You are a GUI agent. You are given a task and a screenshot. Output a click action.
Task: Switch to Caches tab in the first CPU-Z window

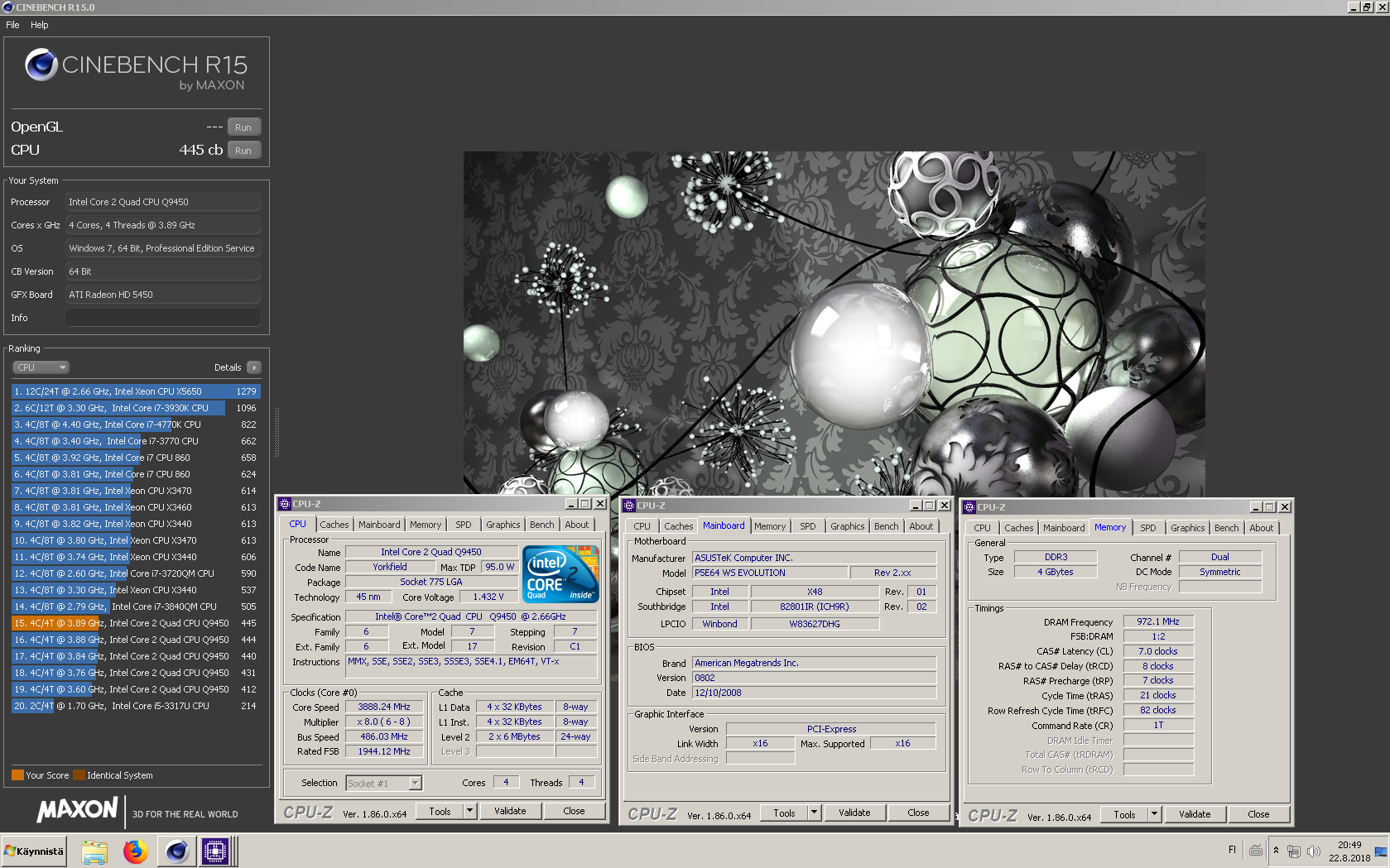pyautogui.click(x=334, y=525)
